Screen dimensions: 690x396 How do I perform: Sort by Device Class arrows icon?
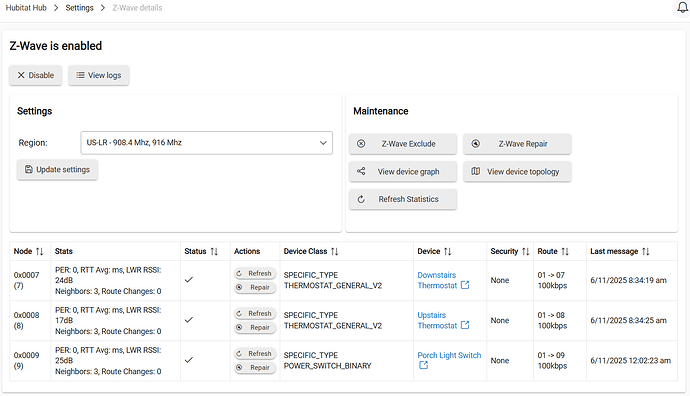pos(334,251)
